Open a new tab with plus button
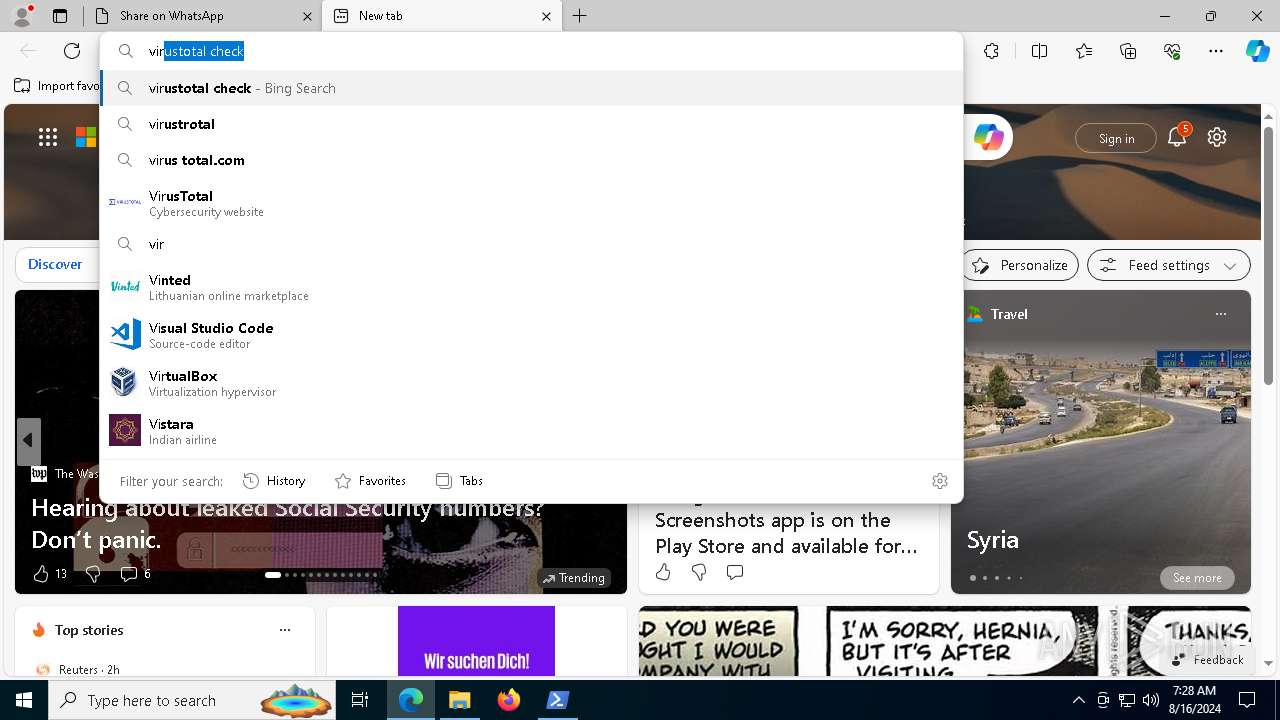Viewport: 1280px width, 720px height. pyautogui.click(x=579, y=15)
